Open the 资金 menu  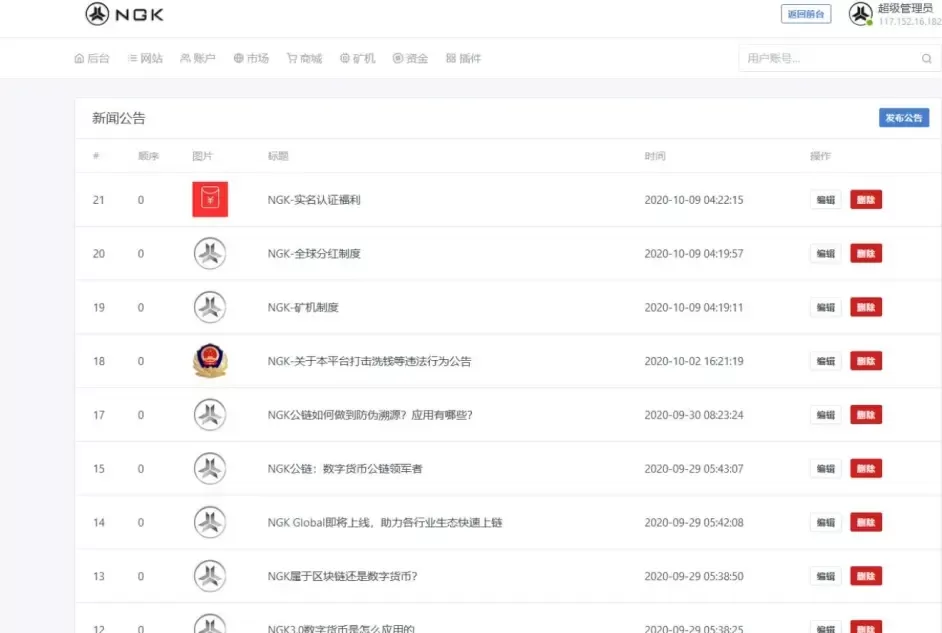coord(410,58)
